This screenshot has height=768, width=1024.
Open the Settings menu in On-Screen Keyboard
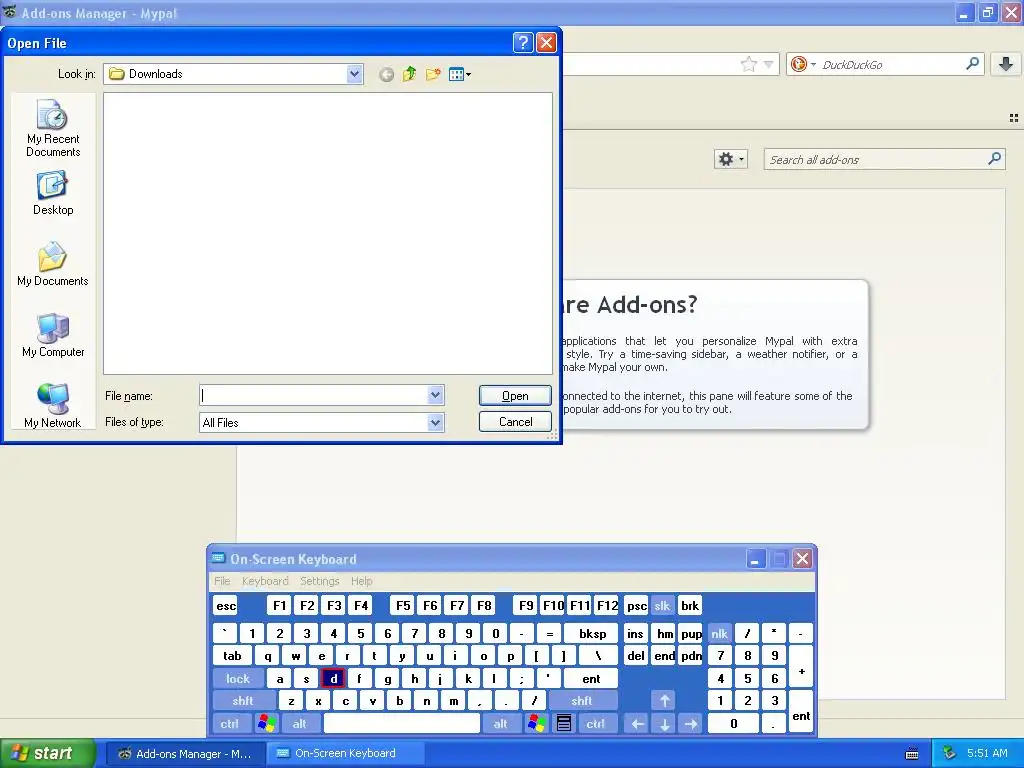click(320, 581)
